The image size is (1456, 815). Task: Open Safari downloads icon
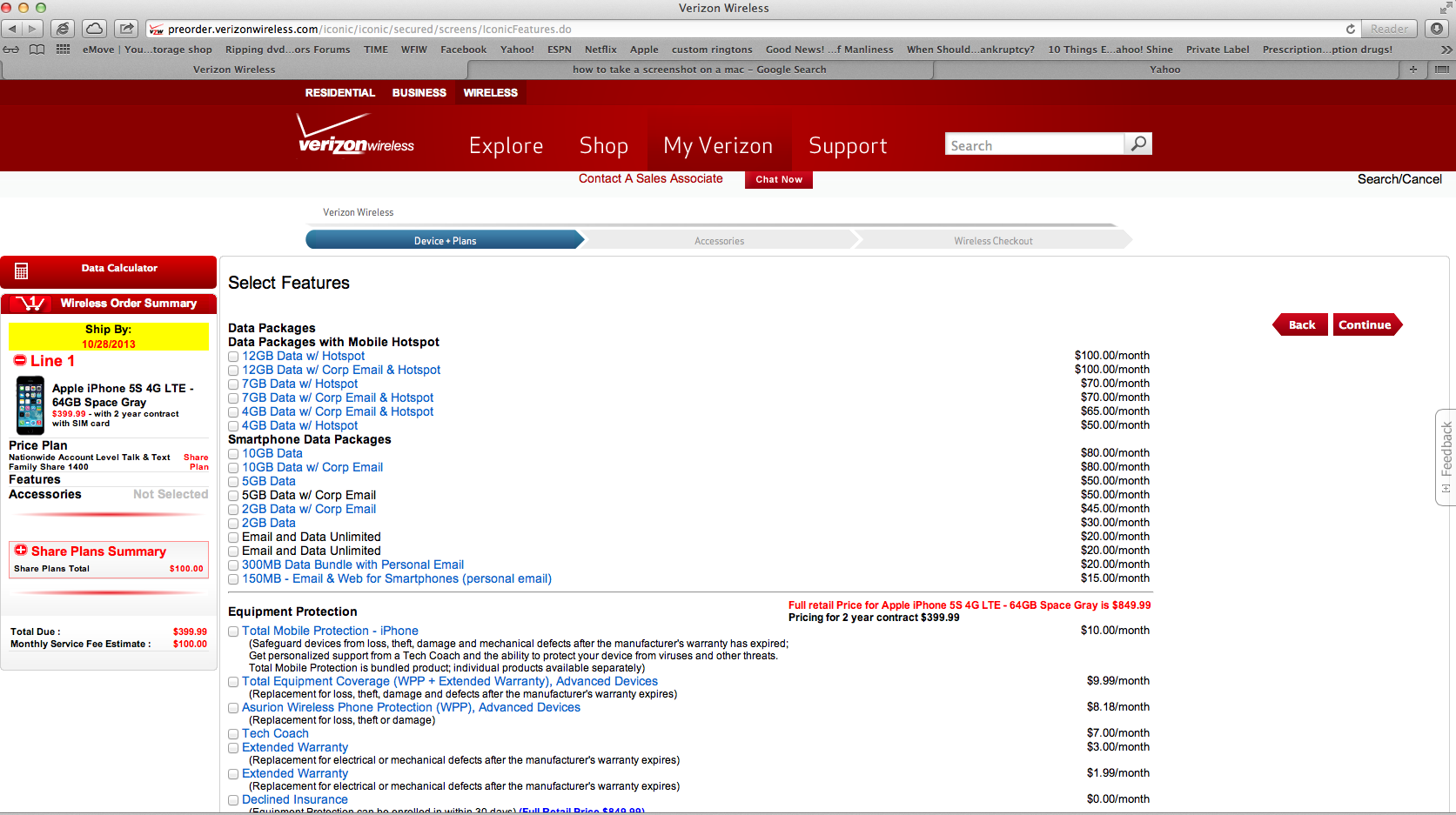click(x=1437, y=29)
